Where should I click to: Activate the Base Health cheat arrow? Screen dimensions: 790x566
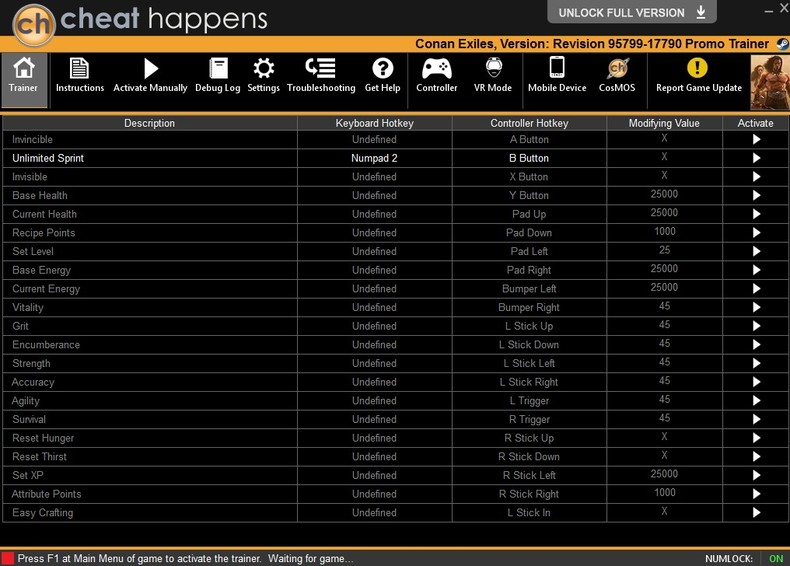(756, 196)
